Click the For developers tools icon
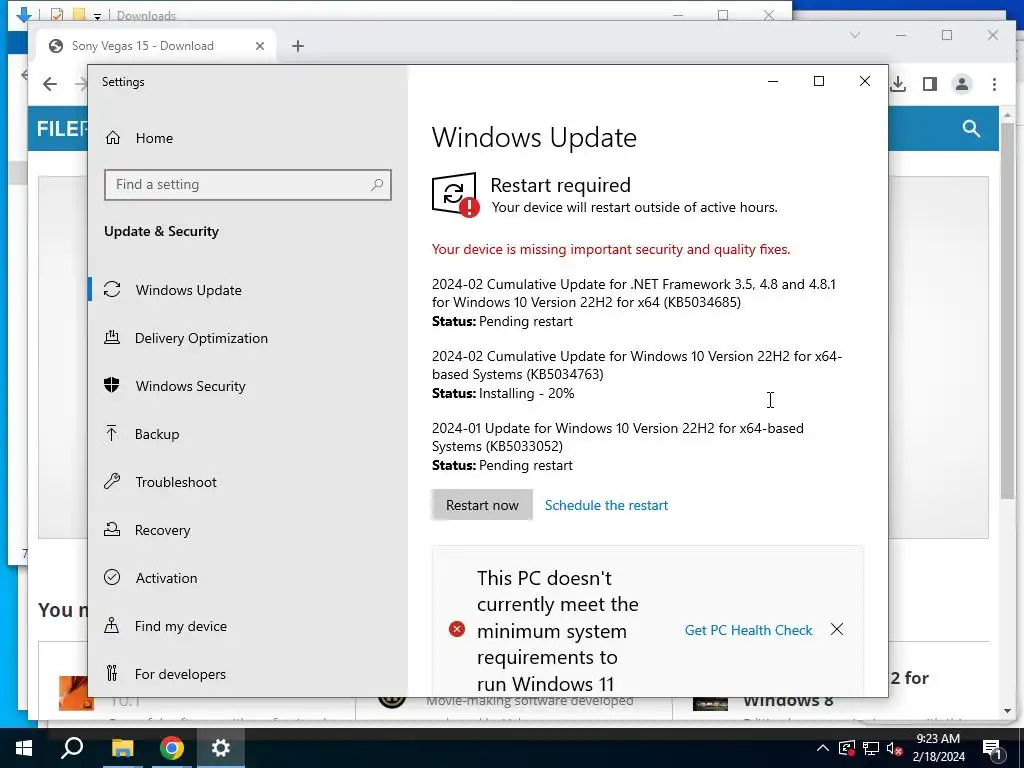The height and width of the screenshot is (768, 1024). pos(112,673)
